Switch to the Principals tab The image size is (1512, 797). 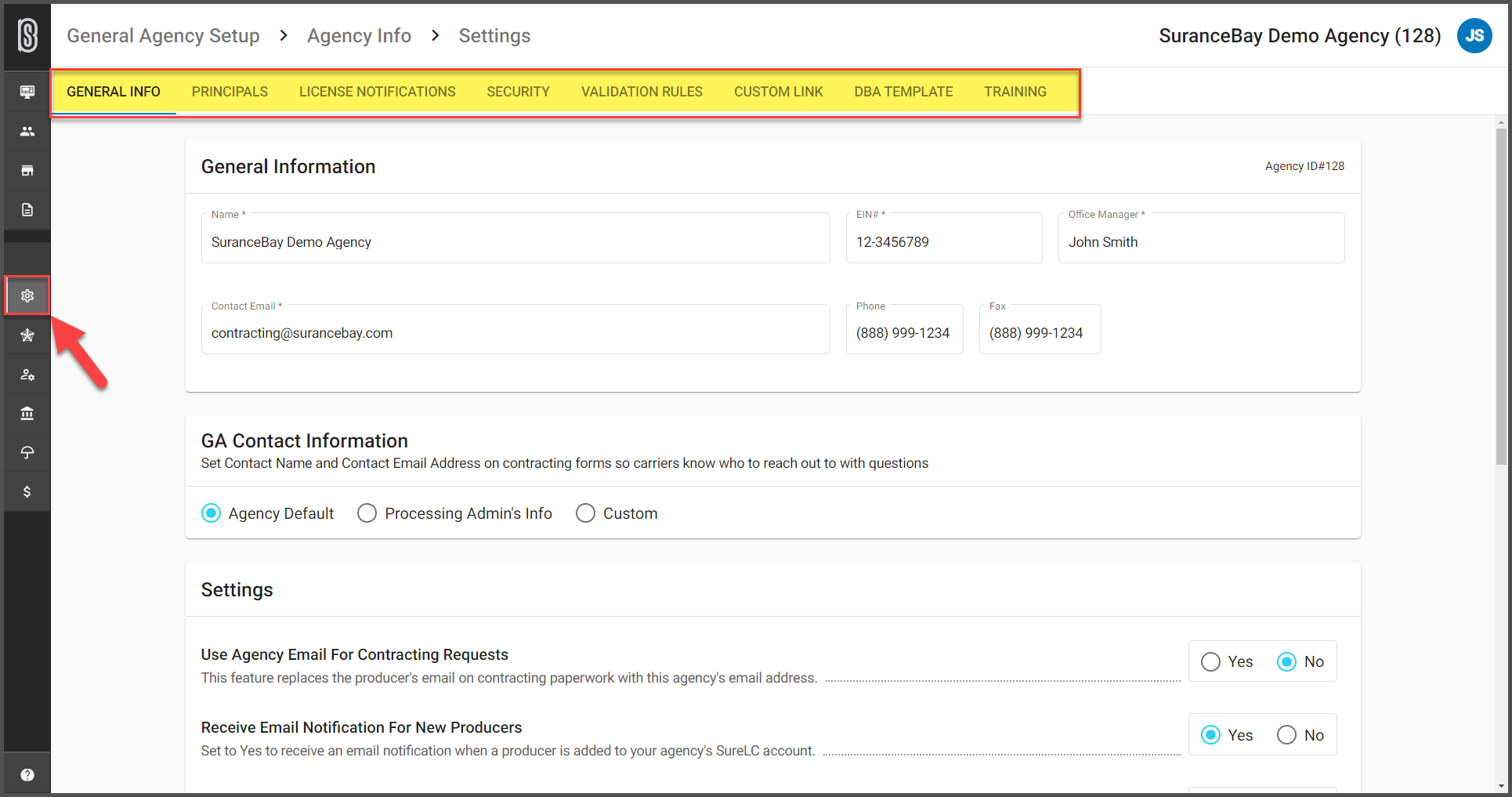click(230, 92)
